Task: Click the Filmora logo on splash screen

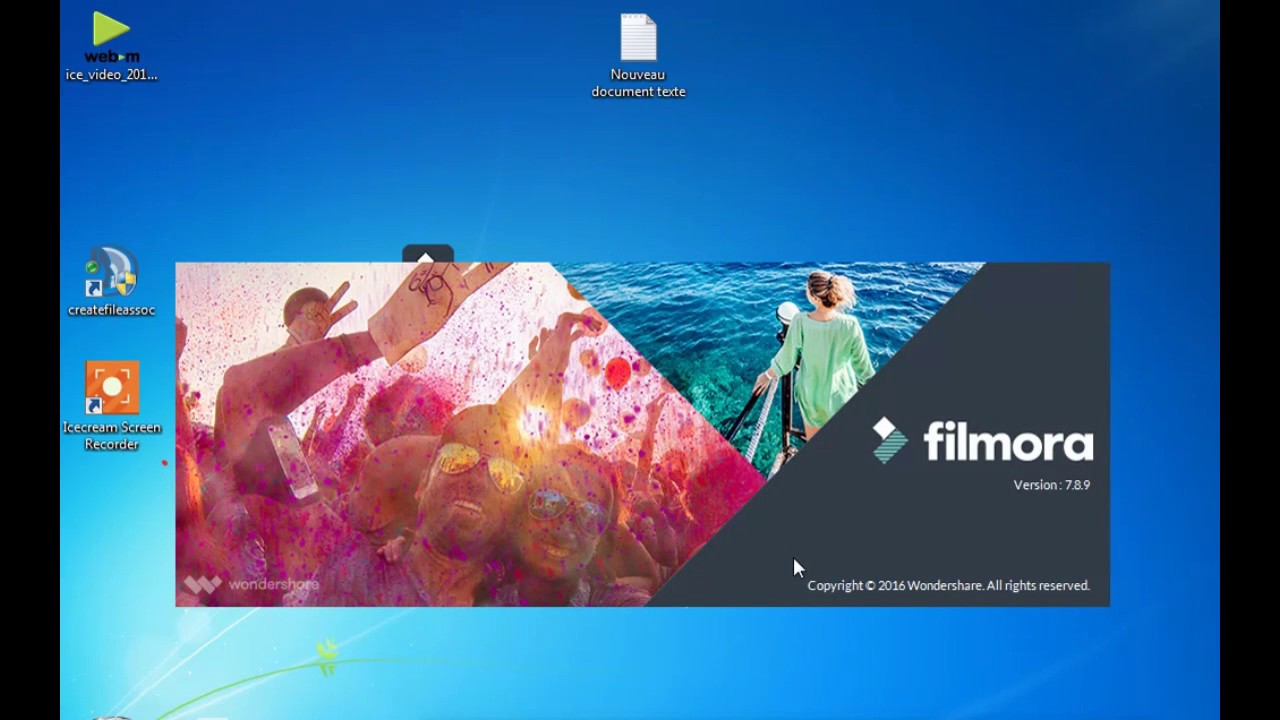Action: (889, 441)
